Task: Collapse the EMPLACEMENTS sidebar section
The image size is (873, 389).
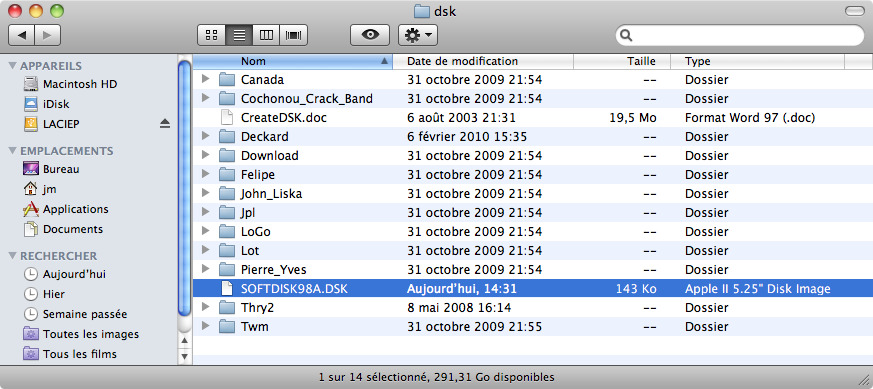Action: click(12, 151)
